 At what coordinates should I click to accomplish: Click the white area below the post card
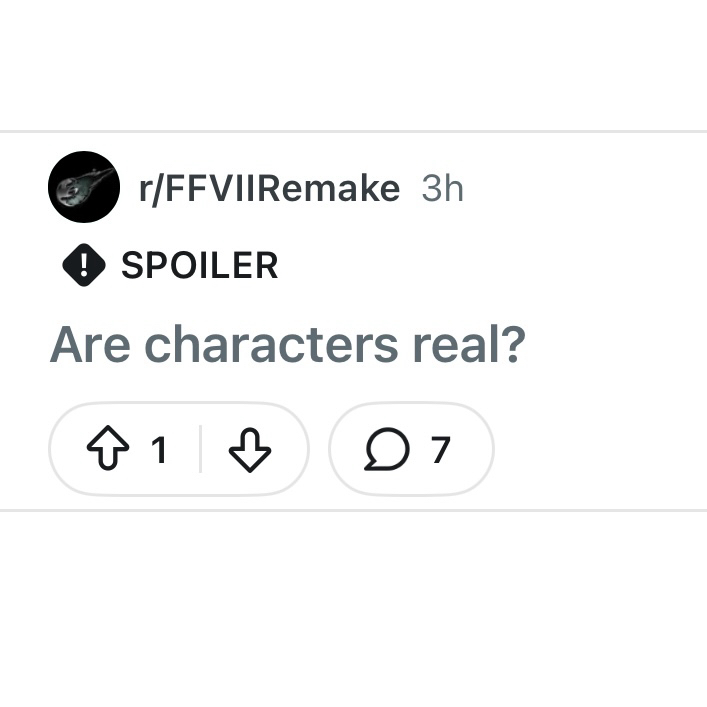pyautogui.click(x=353, y=610)
